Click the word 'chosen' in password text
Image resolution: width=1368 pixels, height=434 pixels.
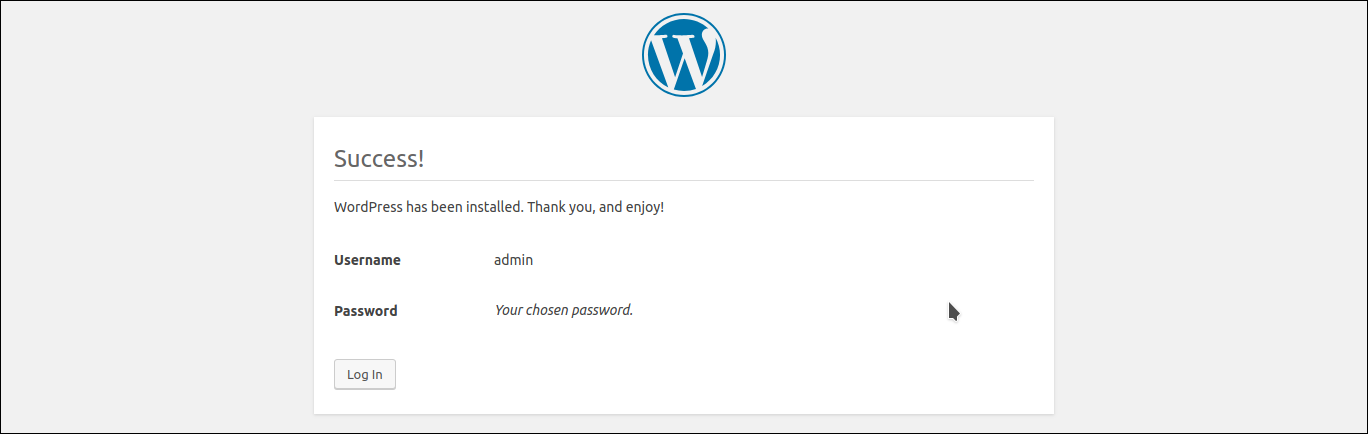pos(548,310)
